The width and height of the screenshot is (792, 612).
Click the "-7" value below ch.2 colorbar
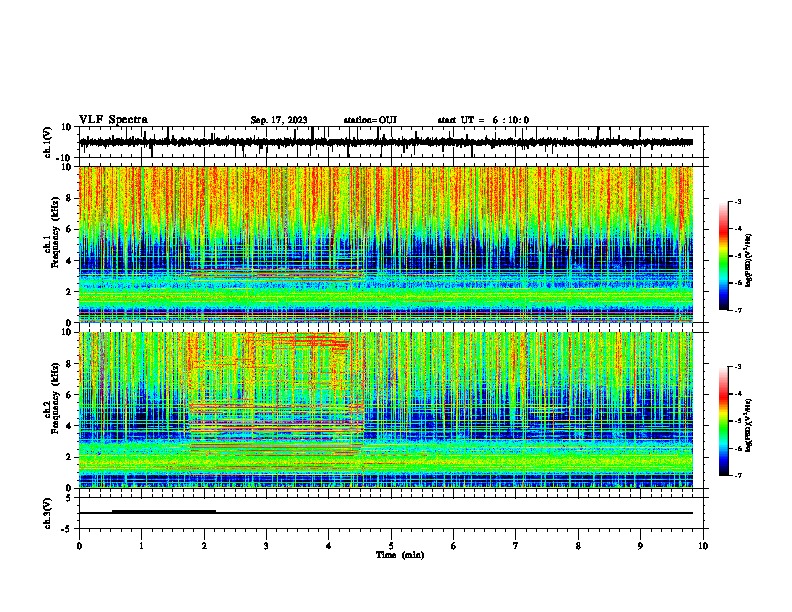pyautogui.click(x=737, y=475)
